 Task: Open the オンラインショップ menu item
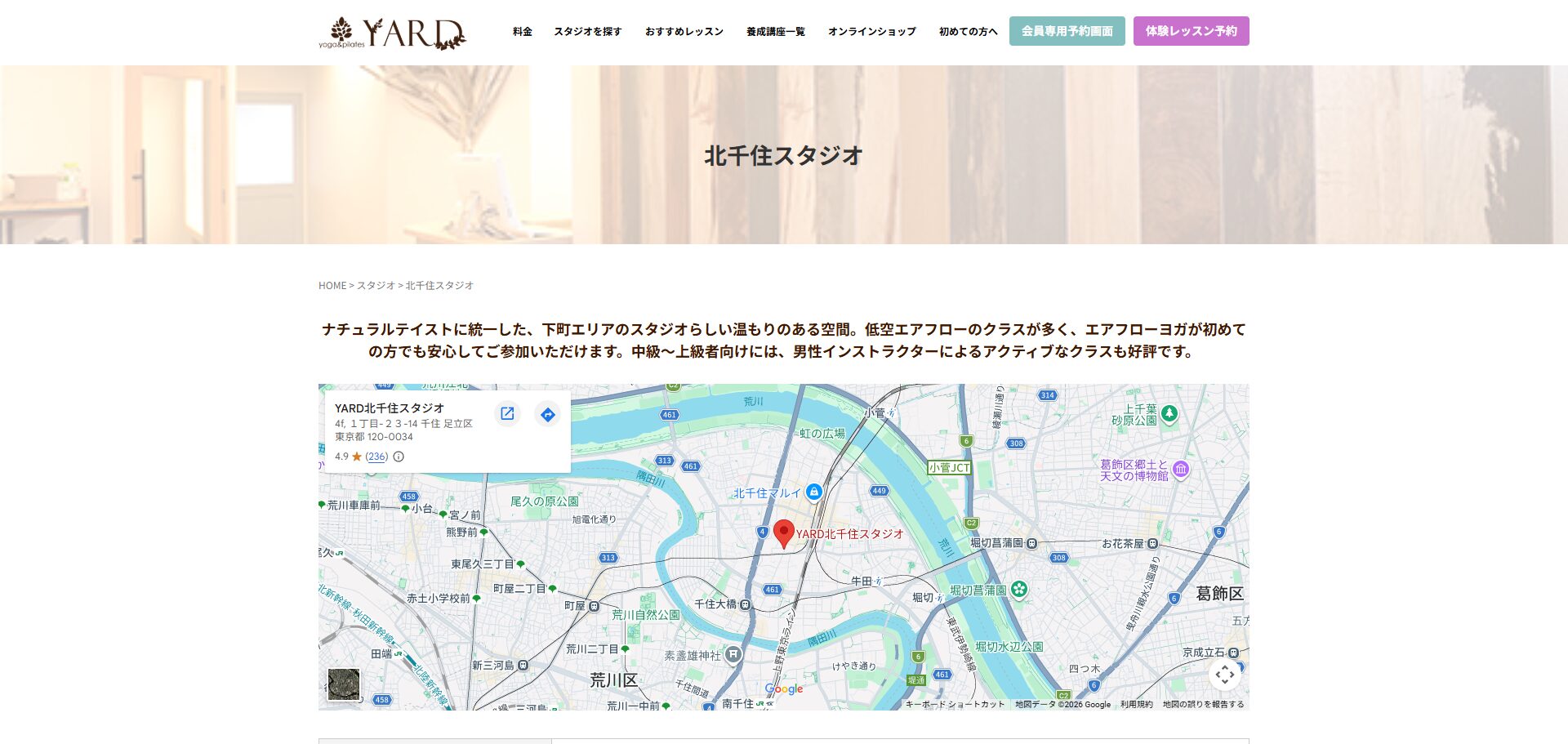tap(872, 32)
